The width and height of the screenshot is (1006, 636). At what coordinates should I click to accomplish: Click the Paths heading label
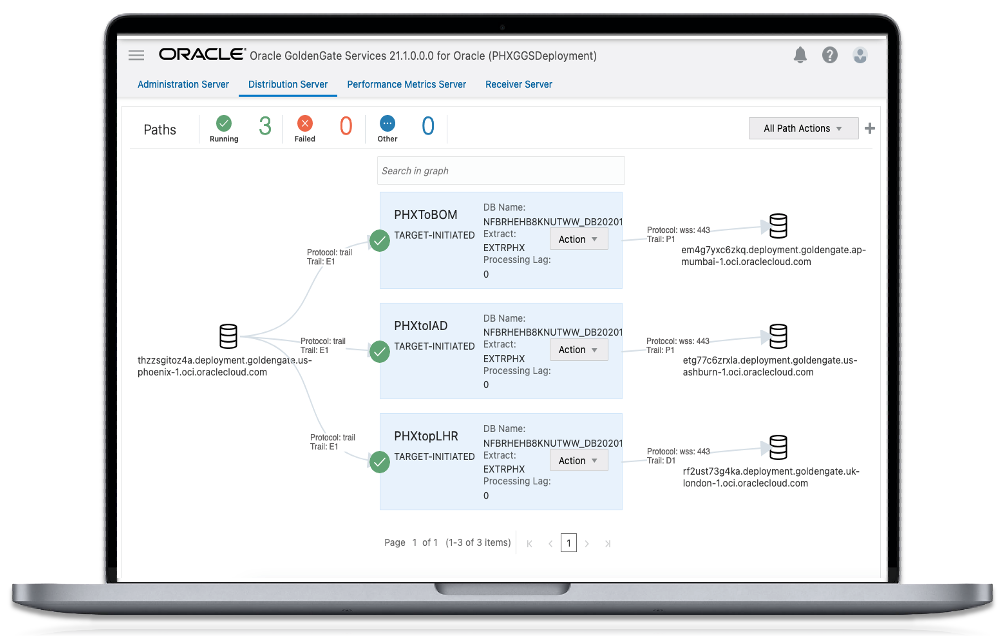(160, 130)
